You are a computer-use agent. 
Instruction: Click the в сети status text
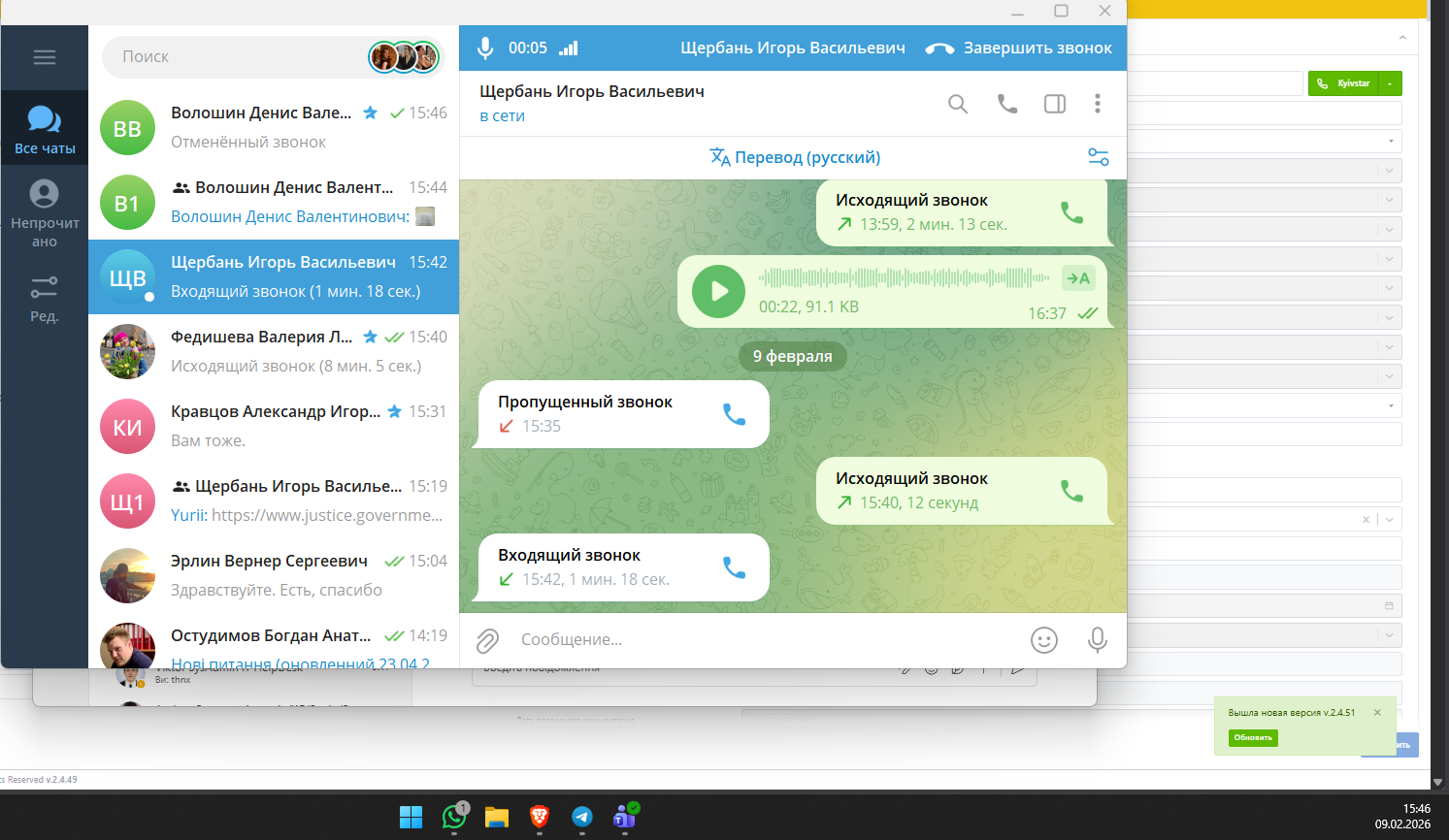click(x=502, y=116)
